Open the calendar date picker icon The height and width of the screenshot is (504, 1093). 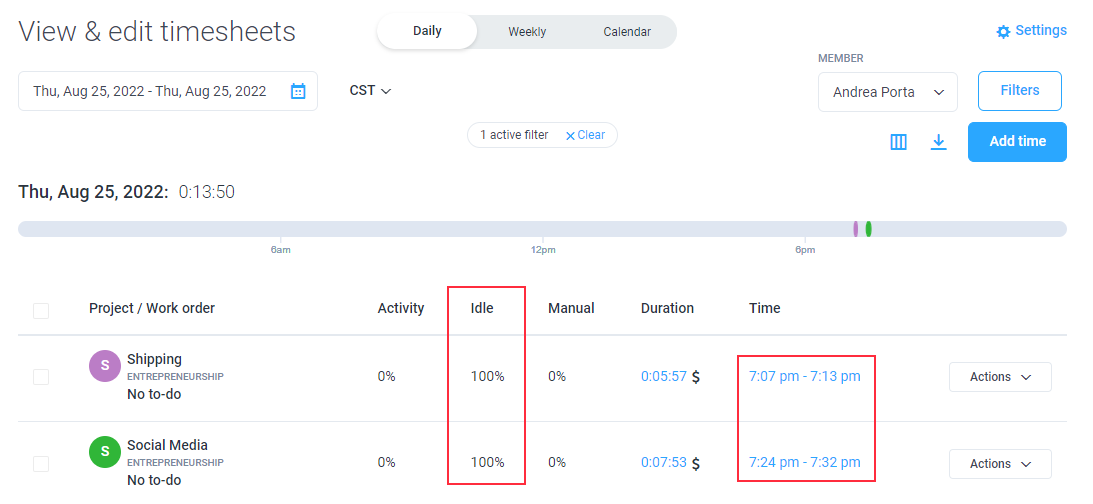(298, 91)
